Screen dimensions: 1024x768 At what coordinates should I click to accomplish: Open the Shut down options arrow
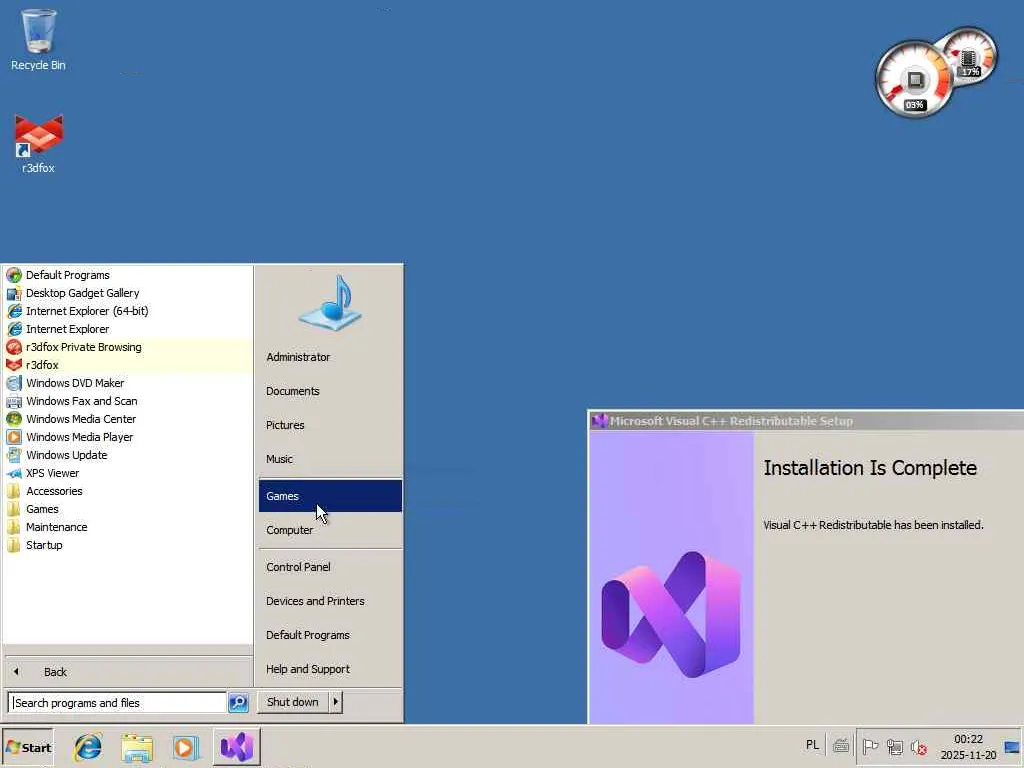[x=336, y=702]
